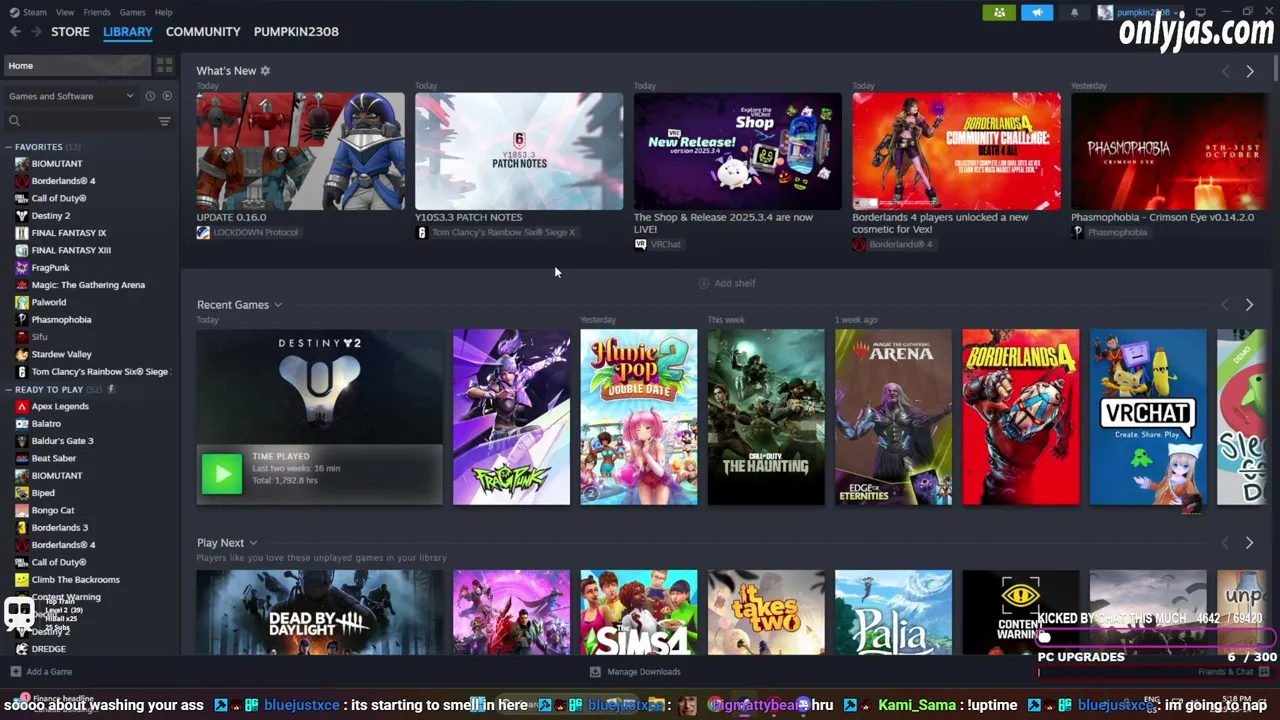Viewport: 1280px width, 720px height.
Task: Select FragPunk in the library sidebar
Action: pos(50,268)
